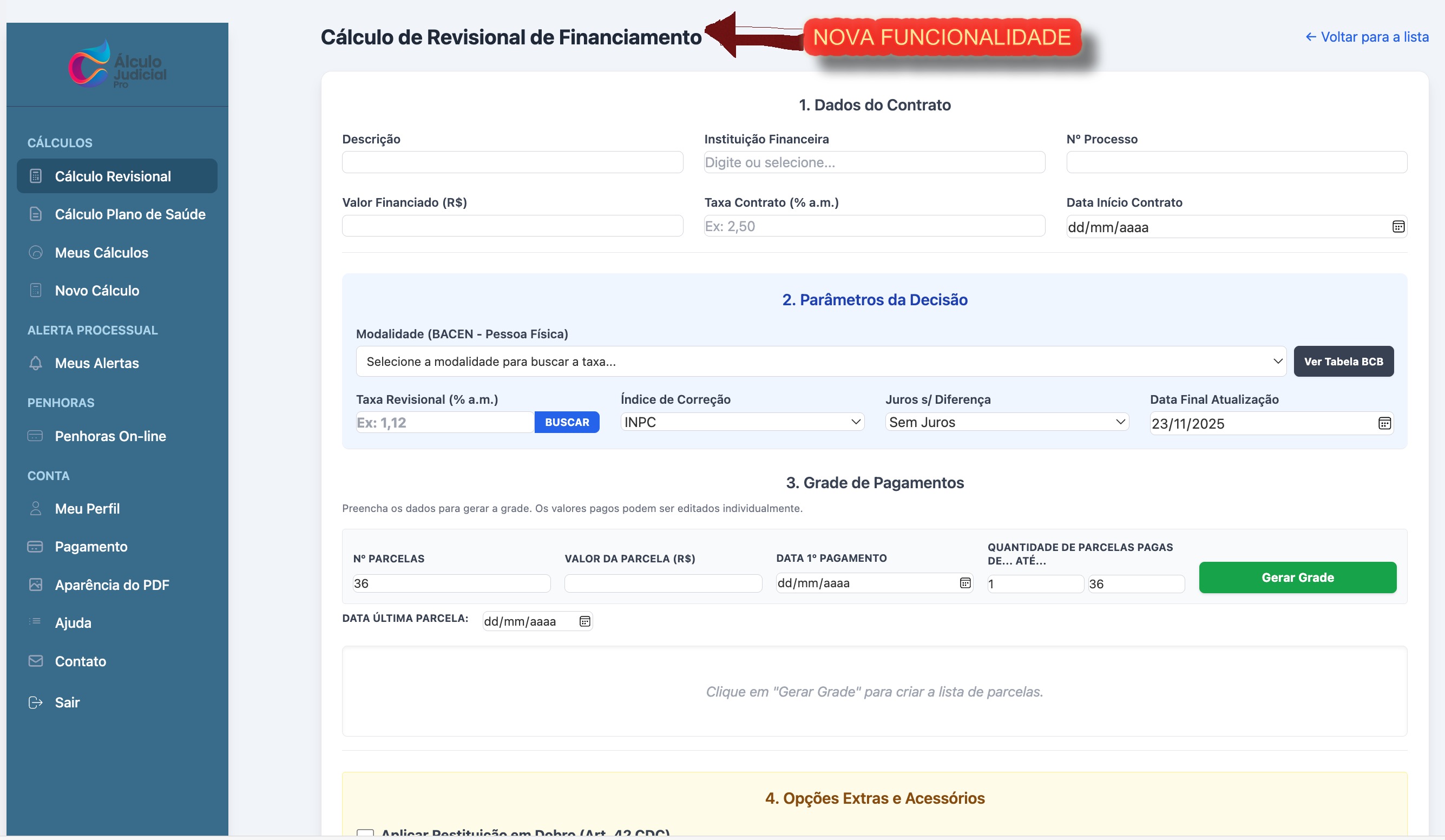Click the Ver Tabela BCB button
This screenshot has width=1445, height=840.
point(1343,361)
